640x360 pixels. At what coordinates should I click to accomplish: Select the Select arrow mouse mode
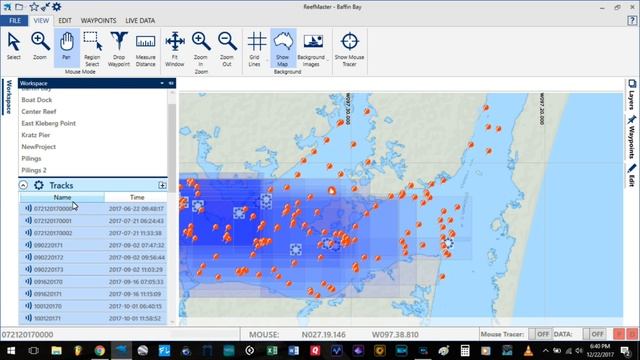[x=13, y=47]
